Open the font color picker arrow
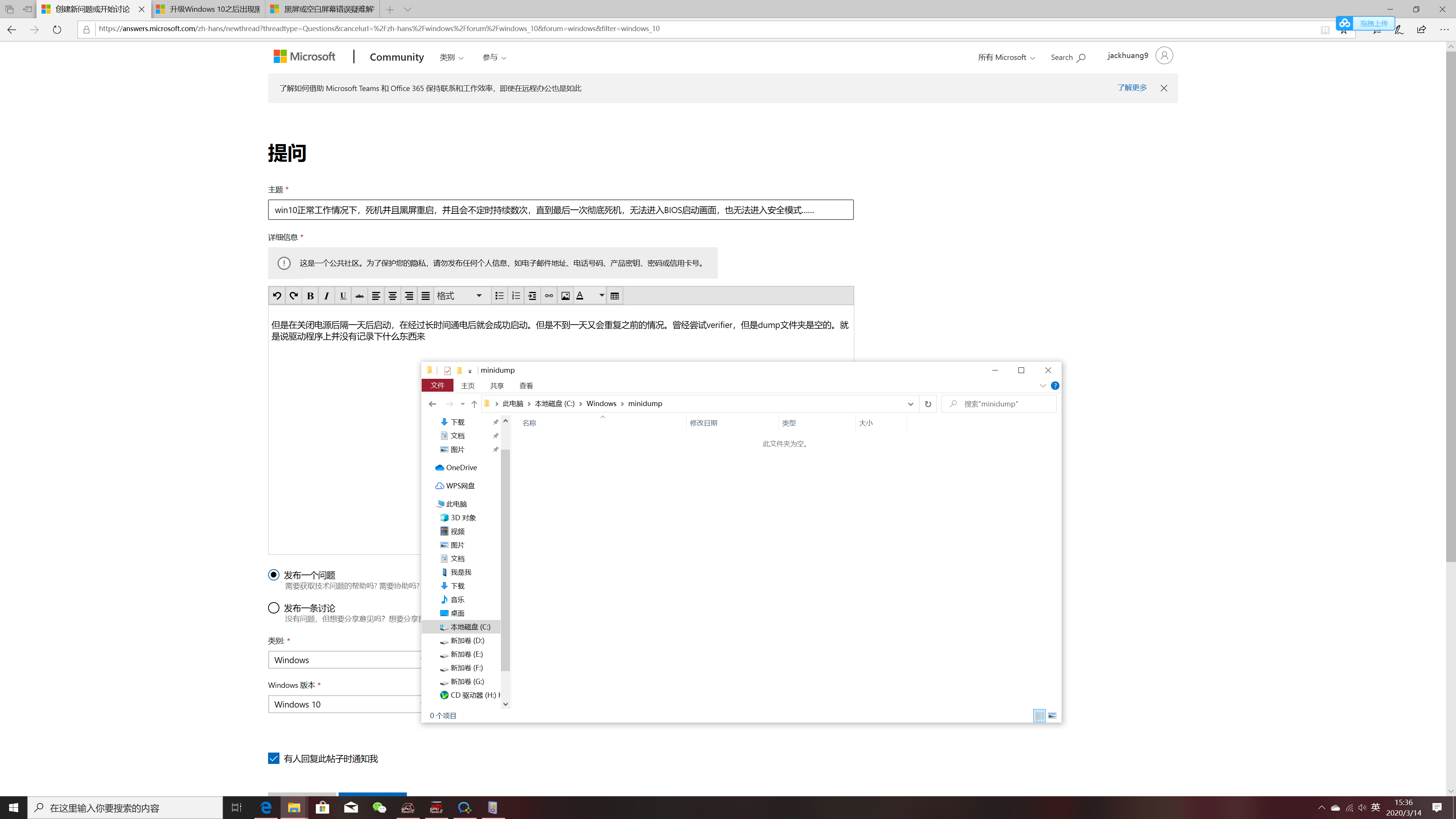 pos(601,296)
